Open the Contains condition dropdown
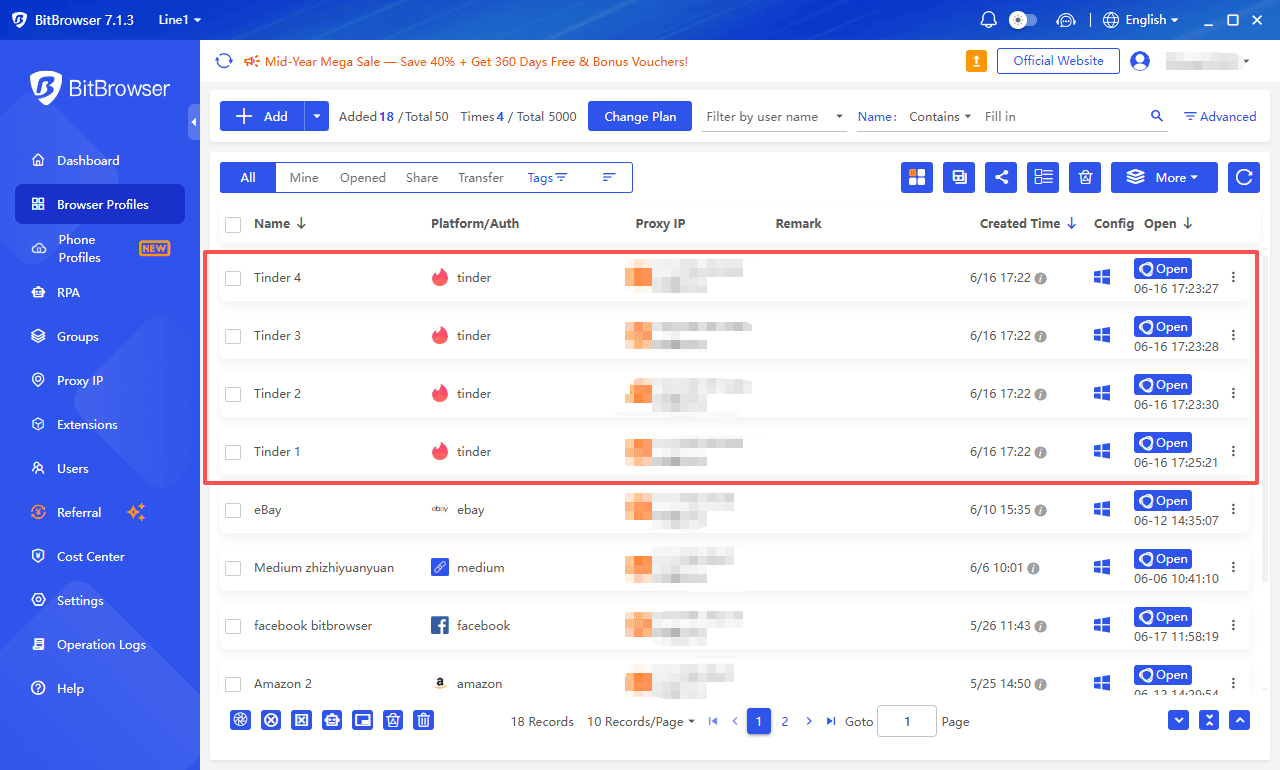 tap(940, 117)
